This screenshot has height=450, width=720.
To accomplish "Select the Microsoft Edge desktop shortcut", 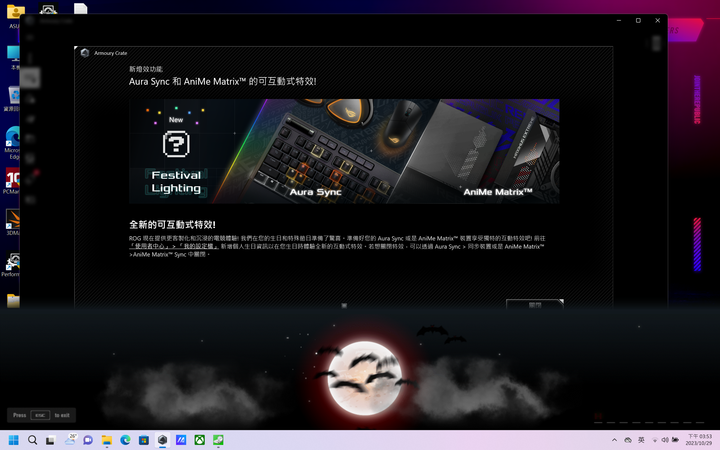I will [x=13, y=142].
